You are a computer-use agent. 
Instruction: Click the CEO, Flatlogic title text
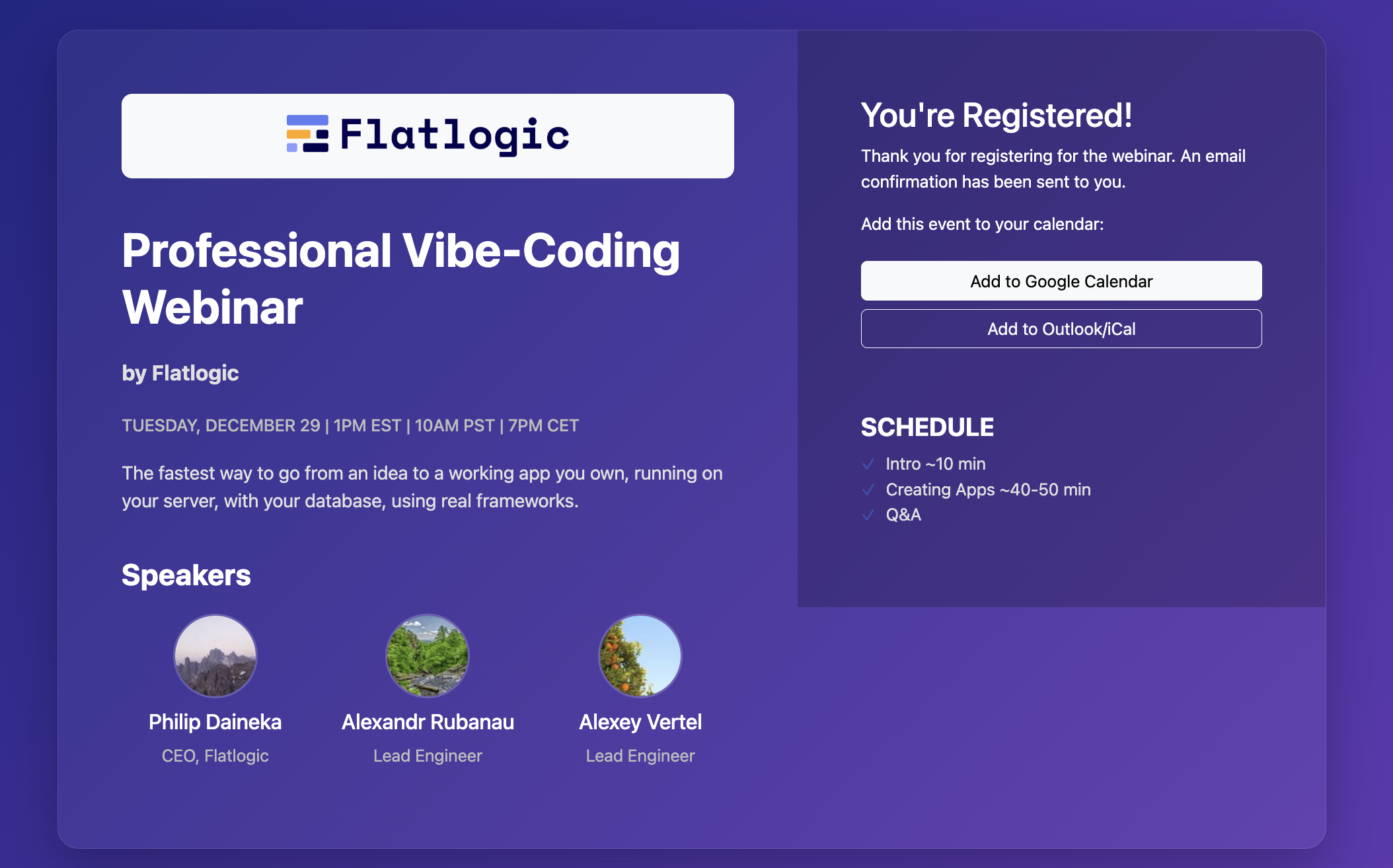click(x=215, y=756)
